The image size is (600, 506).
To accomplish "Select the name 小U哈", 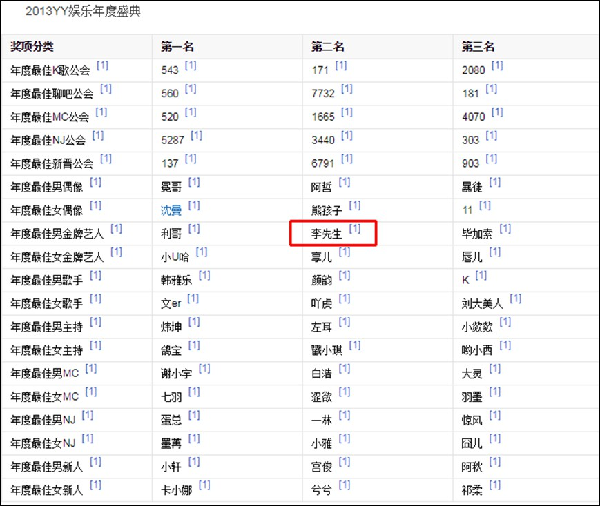I will [x=175, y=257].
